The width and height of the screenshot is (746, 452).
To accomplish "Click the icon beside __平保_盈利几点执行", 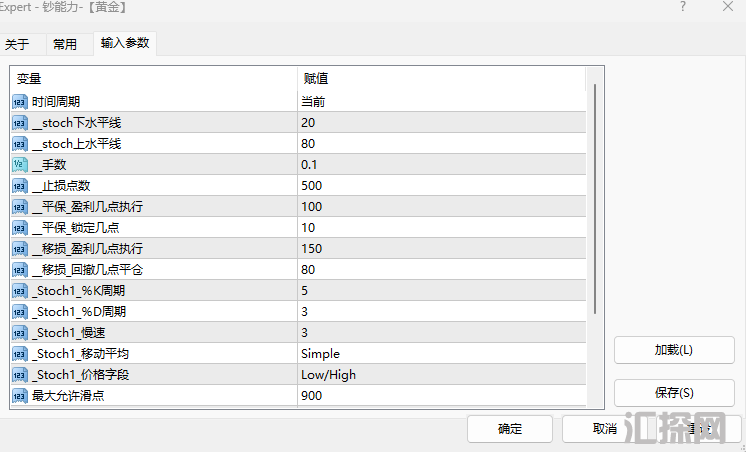I will pyautogui.click(x=20, y=206).
